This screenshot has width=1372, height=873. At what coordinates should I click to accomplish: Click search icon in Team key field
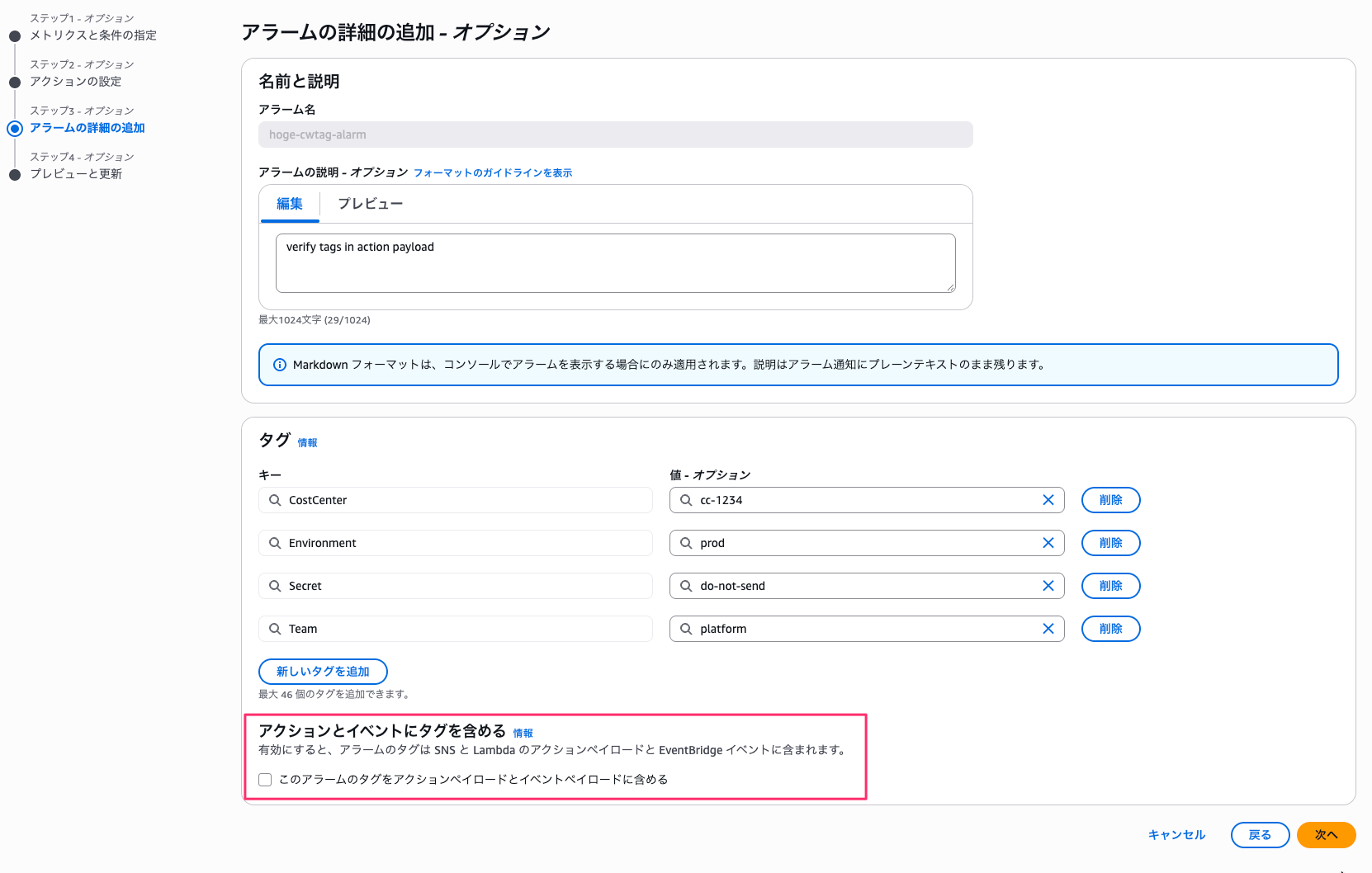275,629
